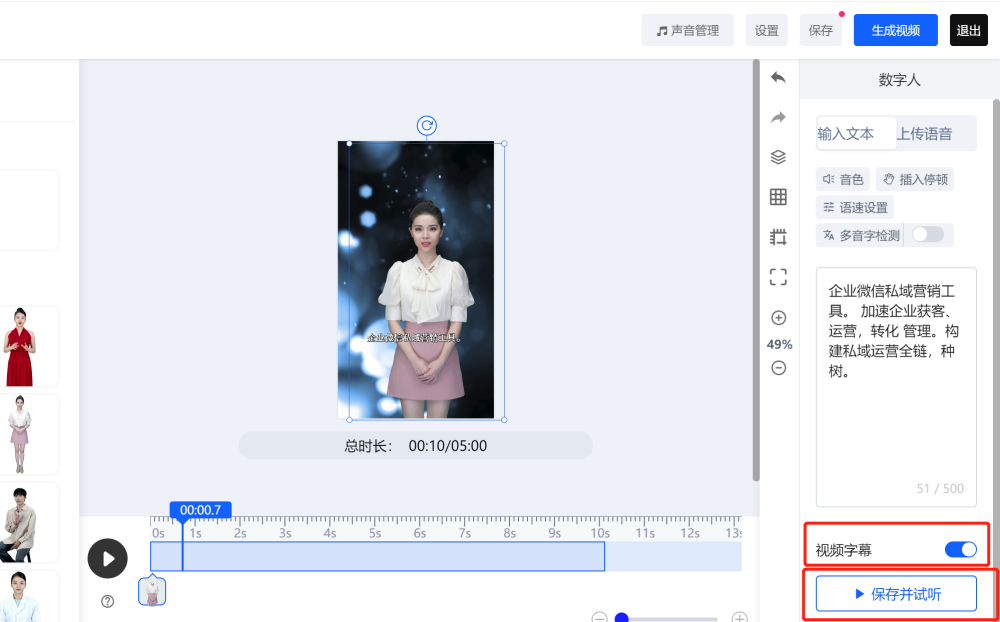Click the 00:00.7 playhead marker
Image resolution: width=1000 pixels, height=622 pixels.
[200, 510]
